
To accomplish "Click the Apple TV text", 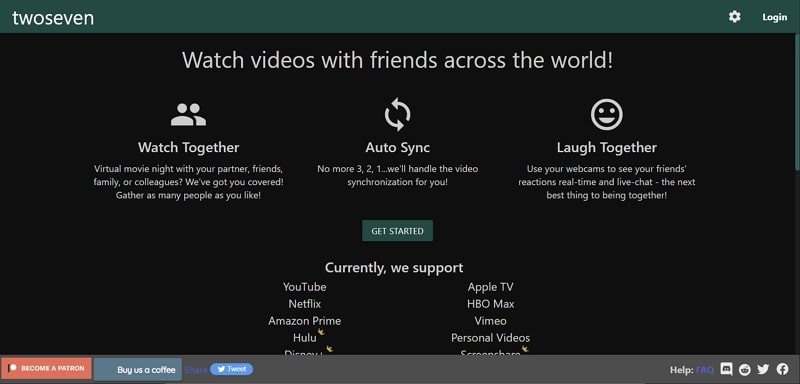I will (490, 287).
